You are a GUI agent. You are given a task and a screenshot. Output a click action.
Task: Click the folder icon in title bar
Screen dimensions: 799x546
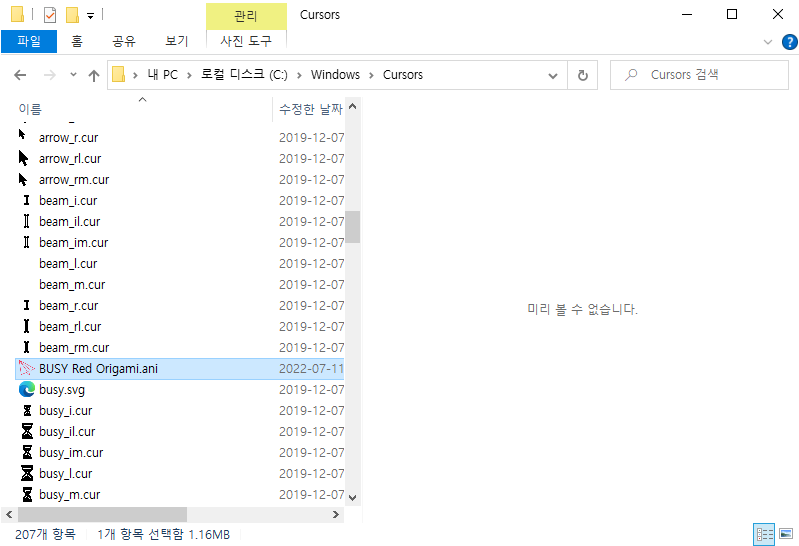click(17, 14)
